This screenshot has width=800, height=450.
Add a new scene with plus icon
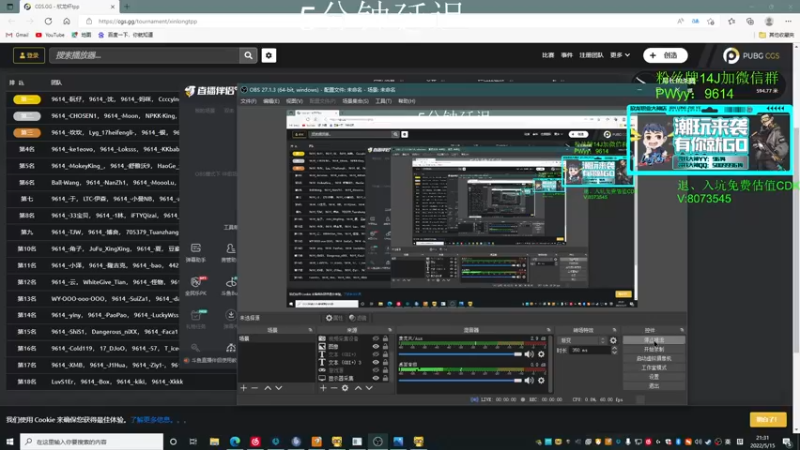pyautogui.click(x=243, y=388)
